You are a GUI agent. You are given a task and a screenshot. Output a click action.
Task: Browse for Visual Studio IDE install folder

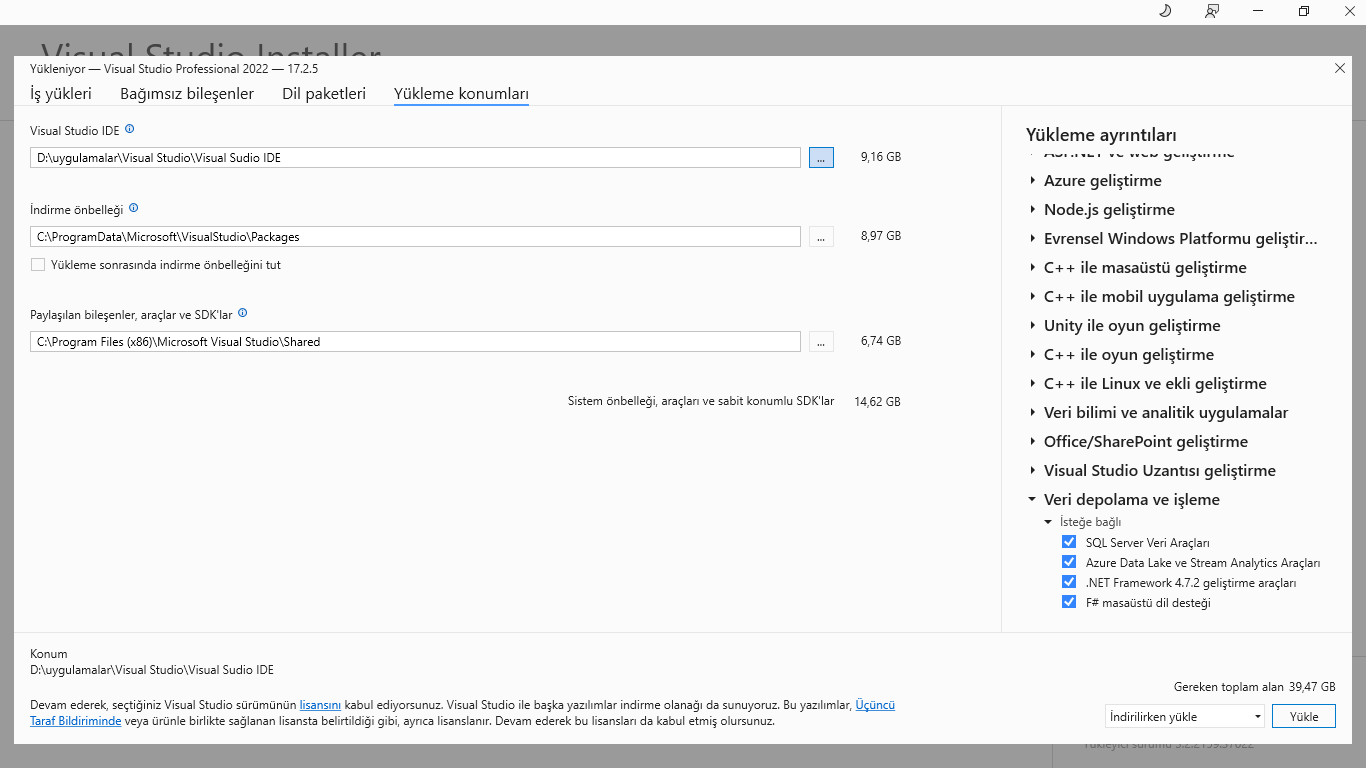click(x=821, y=157)
